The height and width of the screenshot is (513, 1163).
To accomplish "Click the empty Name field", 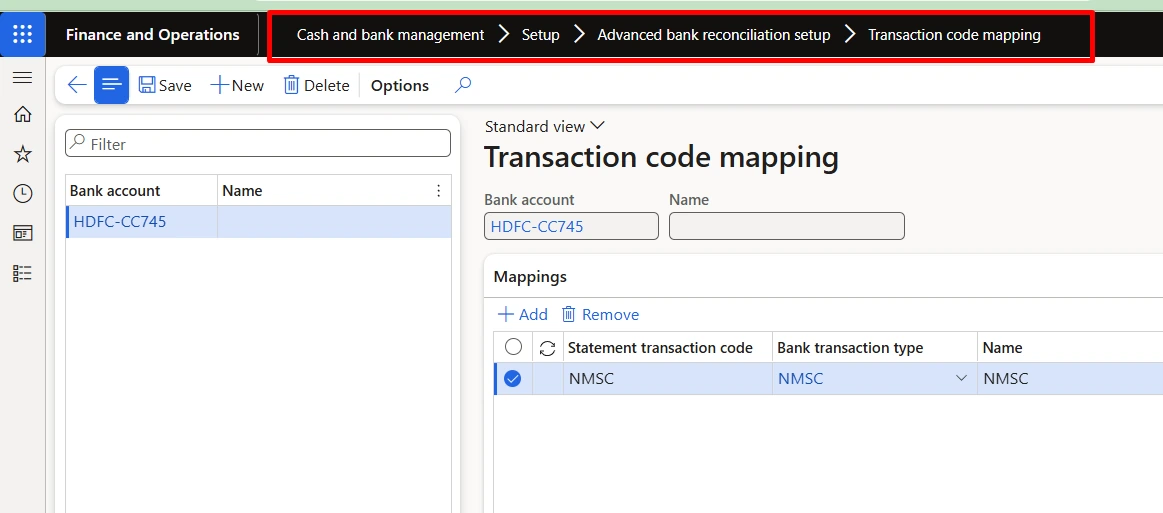I will [786, 226].
